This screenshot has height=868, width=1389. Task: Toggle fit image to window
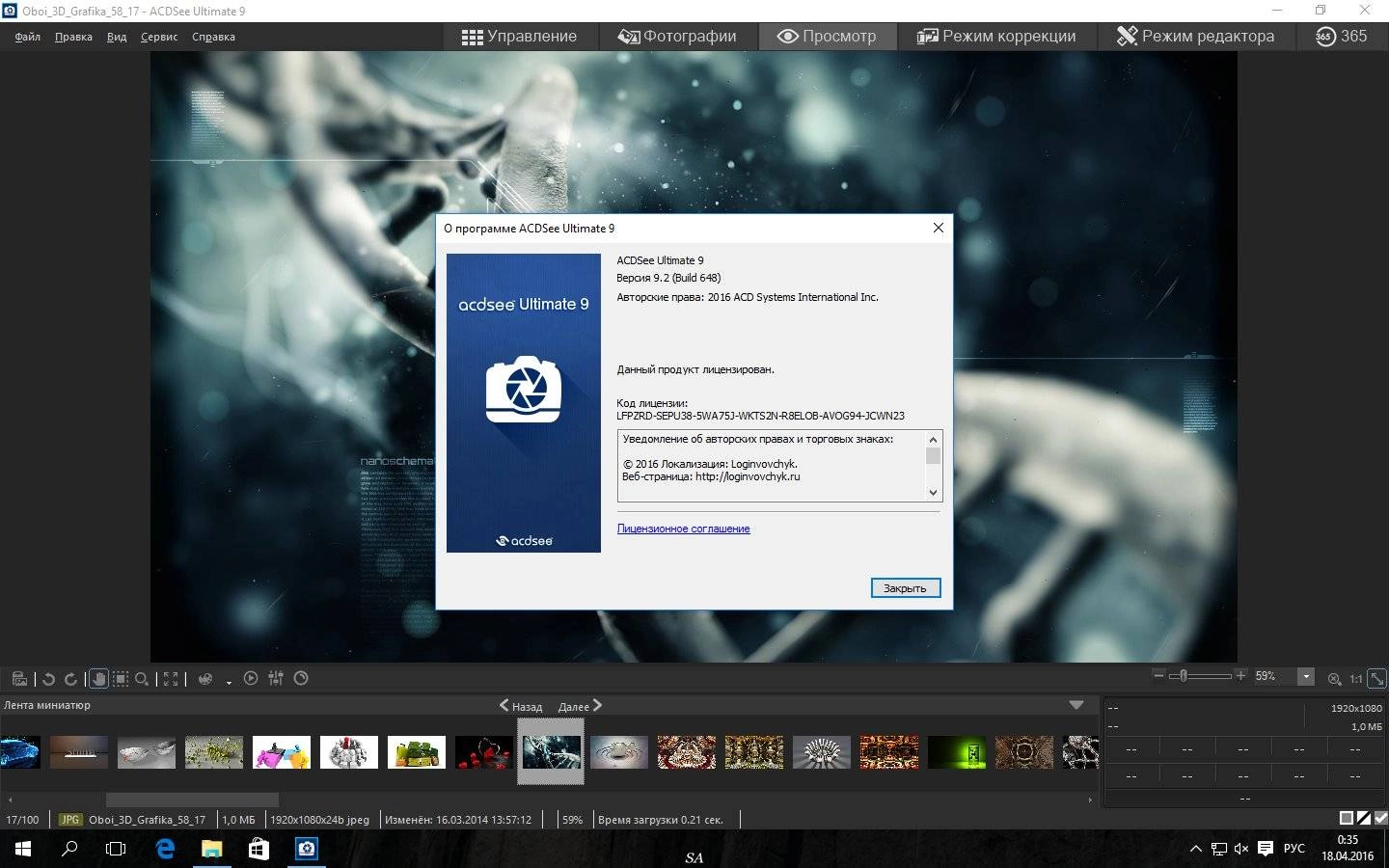pyautogui.click(x=1376, y=679)
